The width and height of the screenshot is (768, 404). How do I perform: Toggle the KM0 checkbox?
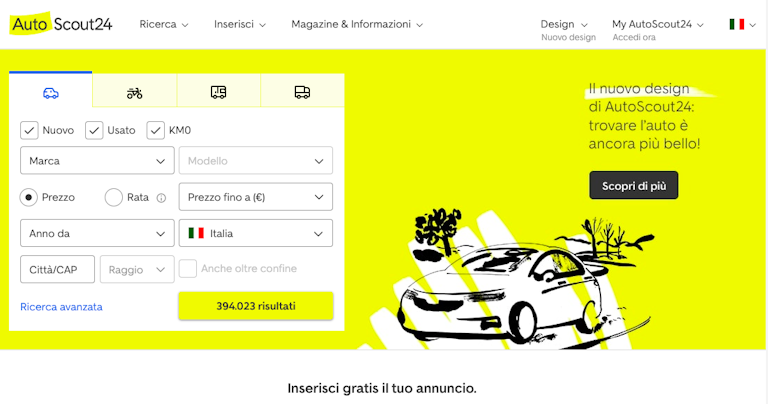(155, 130)
